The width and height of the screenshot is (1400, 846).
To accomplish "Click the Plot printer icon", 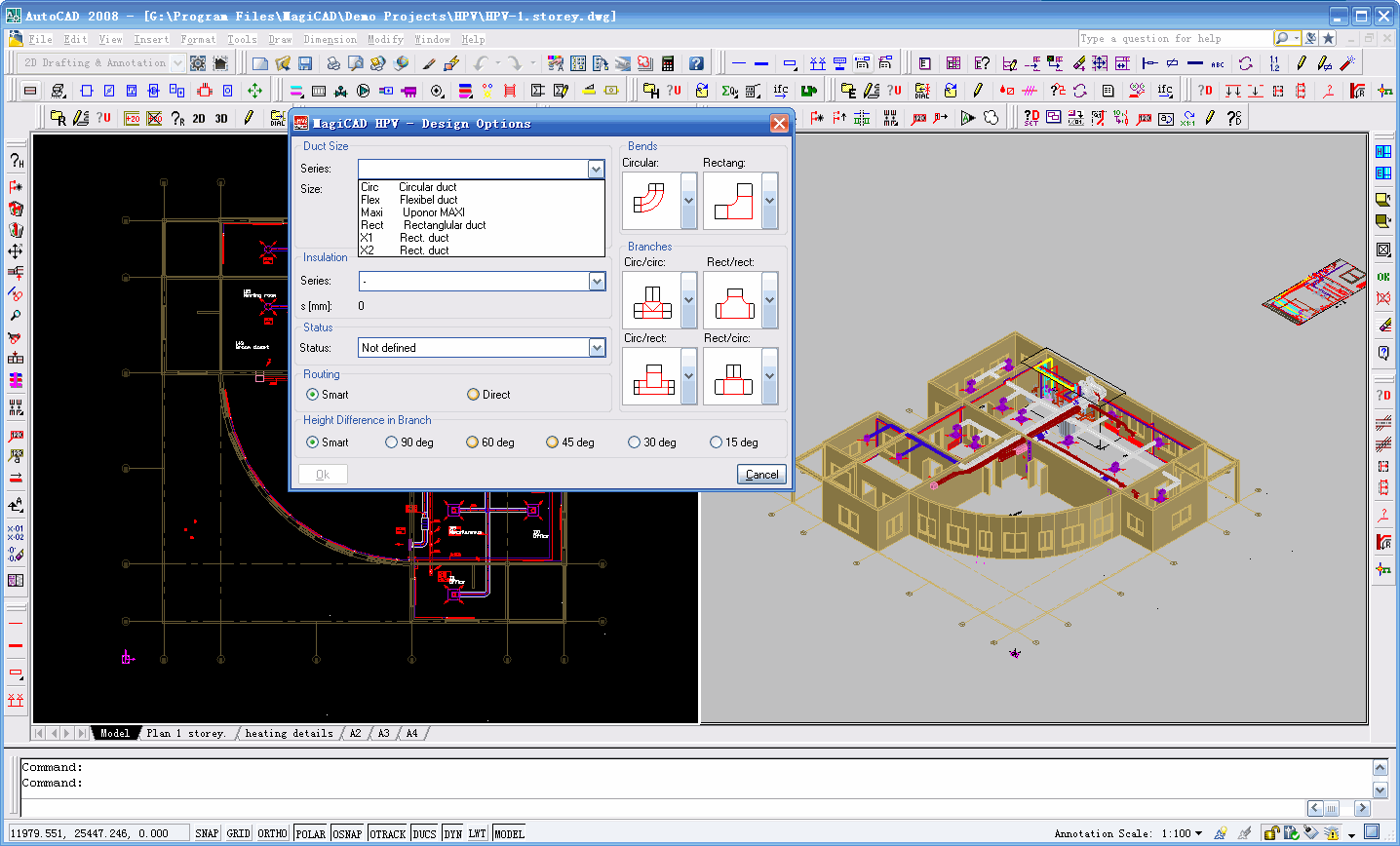I will [333, 63].
